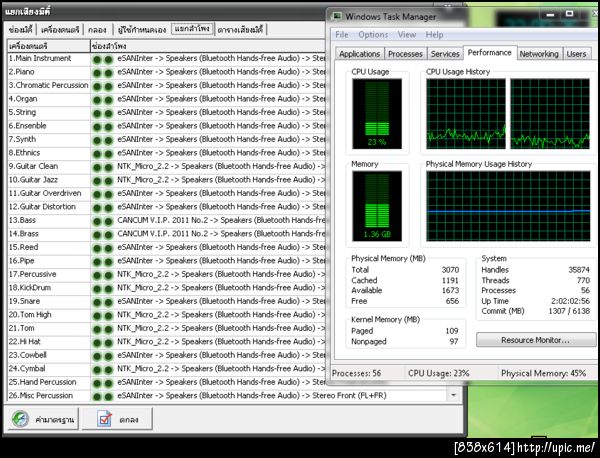
Task: Click right green indicator in 3.Chromatic Percussion row
Action: pos(109,86)
